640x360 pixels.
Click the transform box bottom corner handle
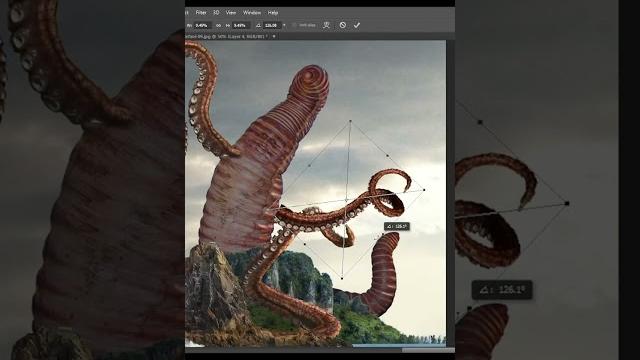point(342,278)
